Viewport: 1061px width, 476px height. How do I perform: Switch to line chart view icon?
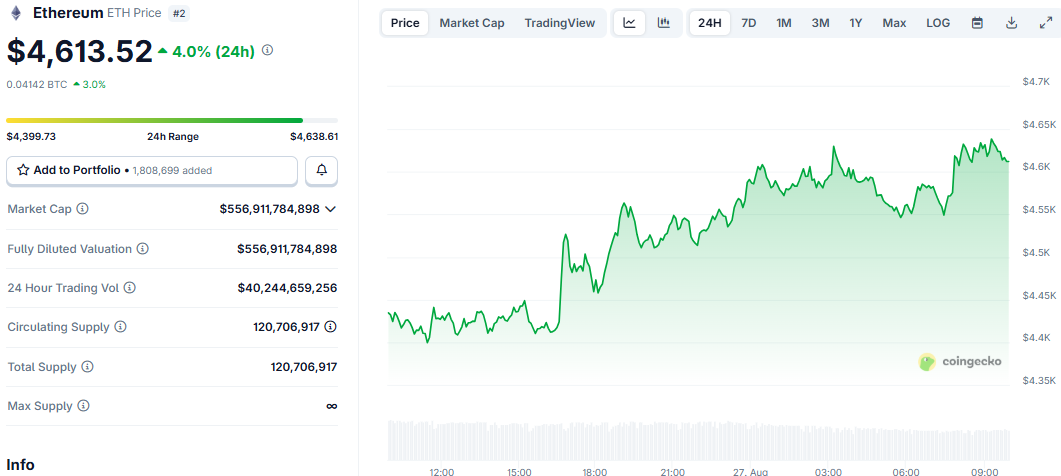(x=629, y=23)
